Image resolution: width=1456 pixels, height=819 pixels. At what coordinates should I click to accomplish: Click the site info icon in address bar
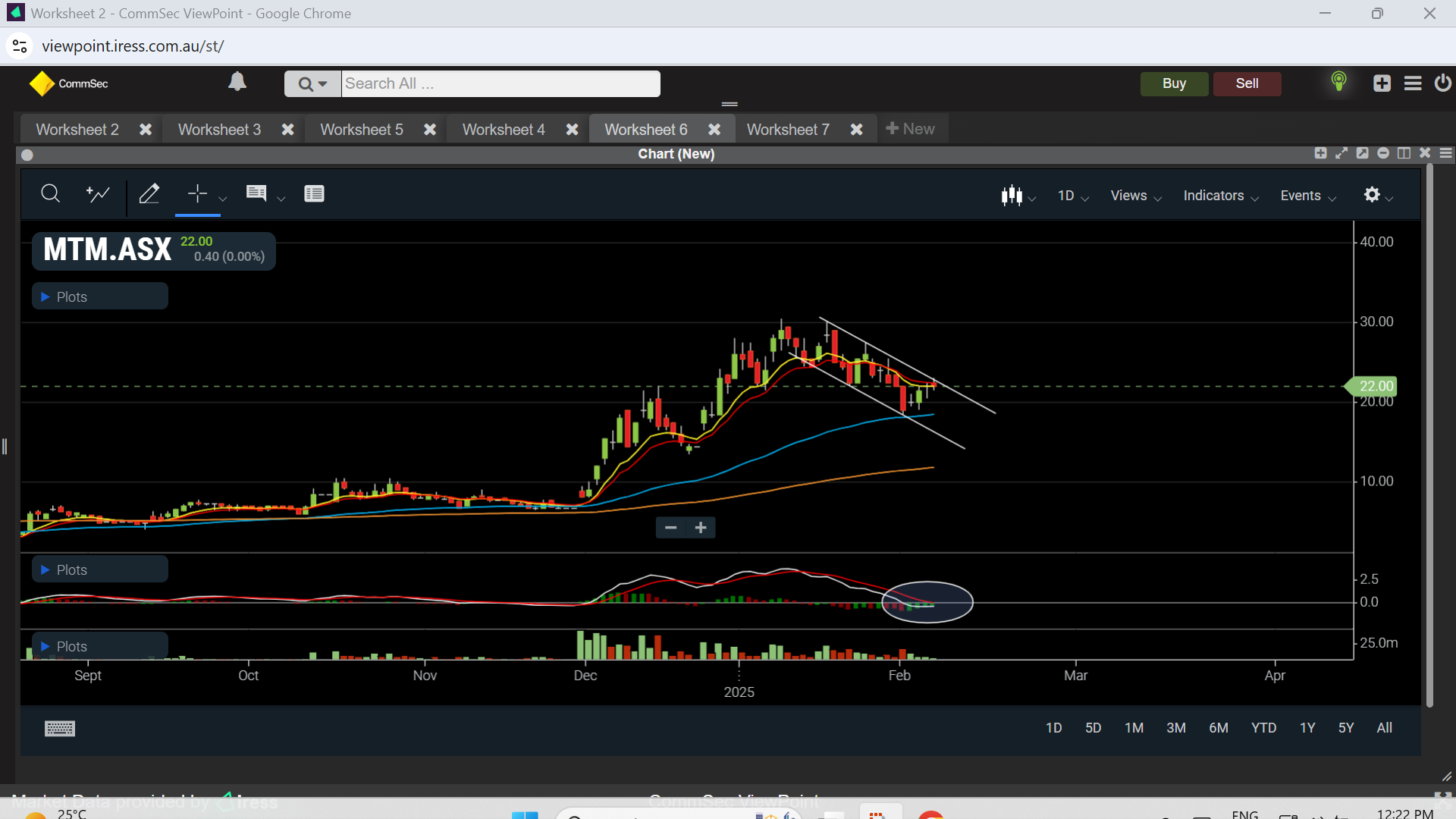(x=20, y=46)
